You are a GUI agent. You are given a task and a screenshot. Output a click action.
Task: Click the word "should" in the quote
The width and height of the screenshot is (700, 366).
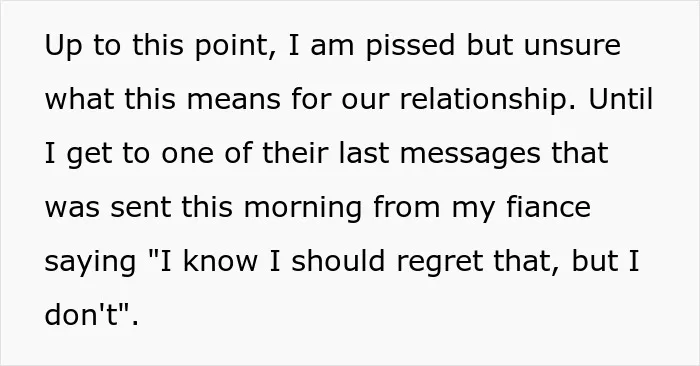338,260
